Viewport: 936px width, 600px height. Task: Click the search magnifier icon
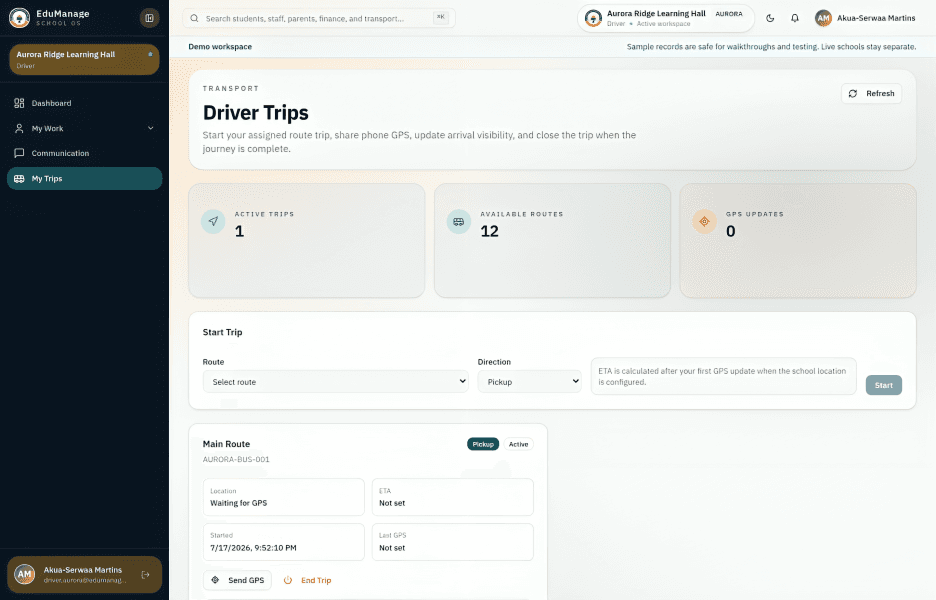click(194, 19)
